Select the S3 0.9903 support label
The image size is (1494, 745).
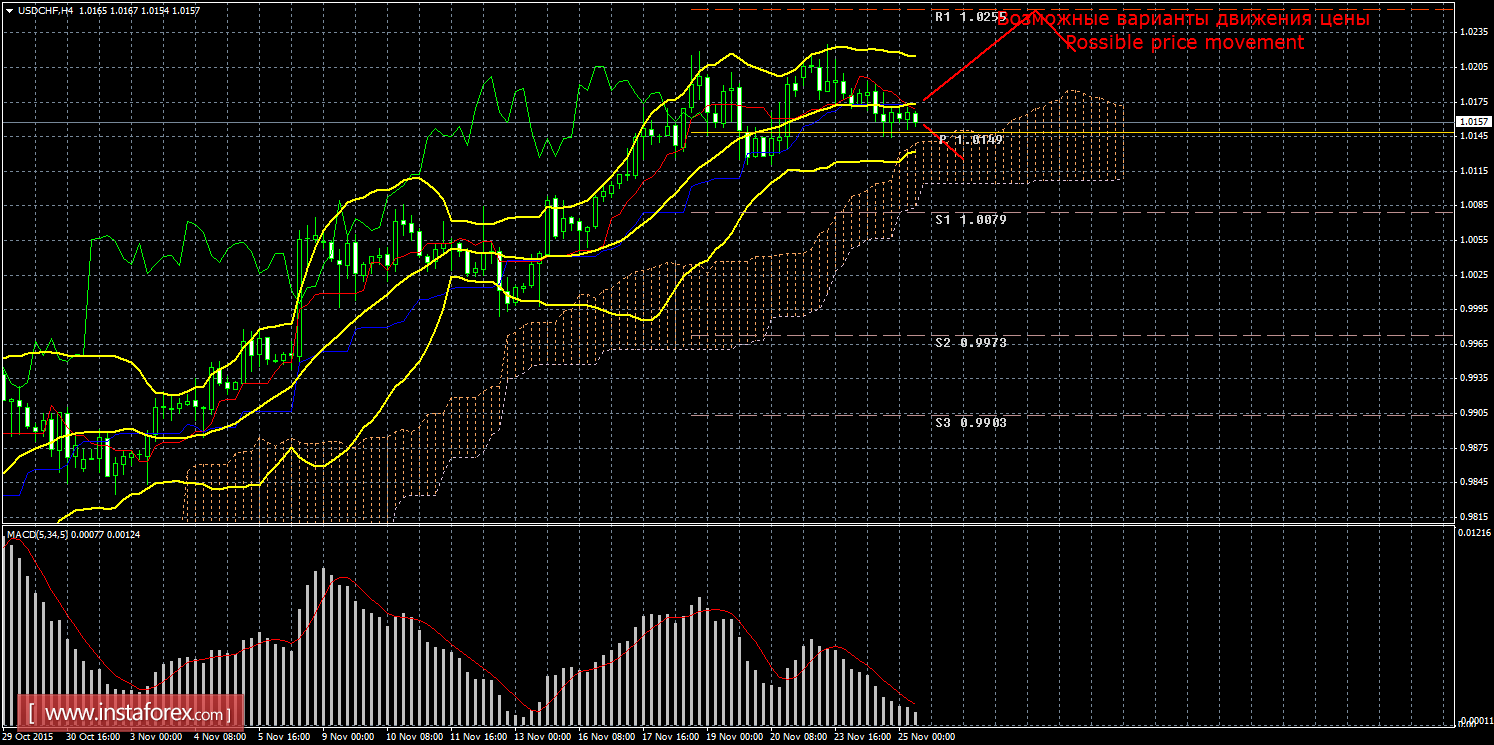971,423
